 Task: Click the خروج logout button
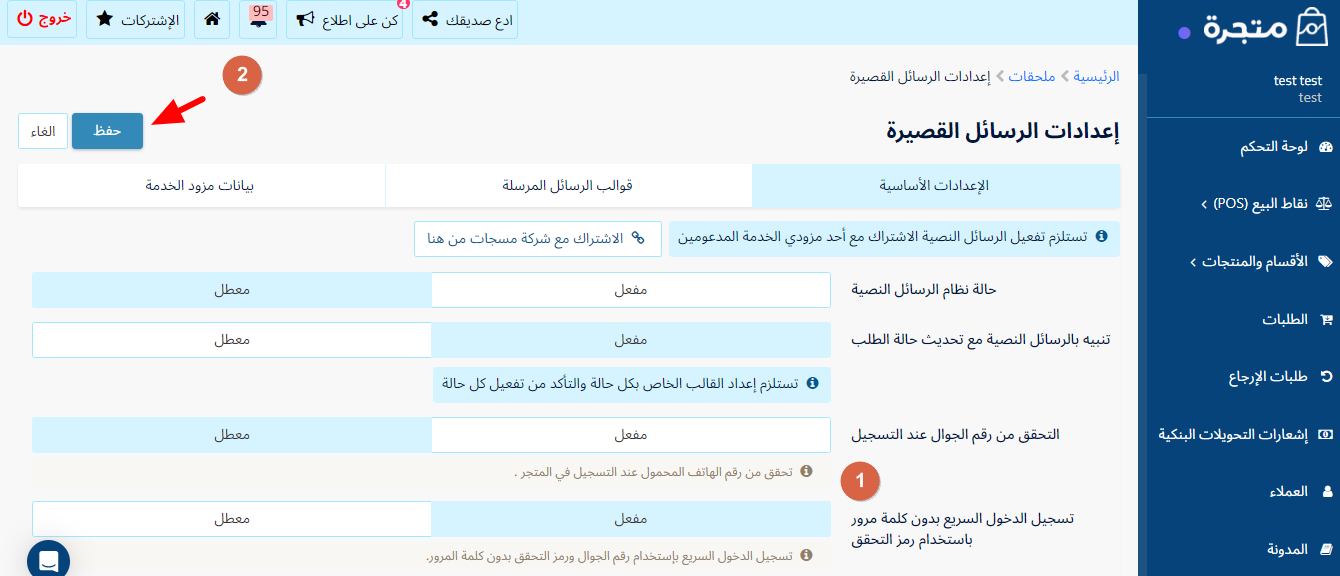(x=43, y=19)
